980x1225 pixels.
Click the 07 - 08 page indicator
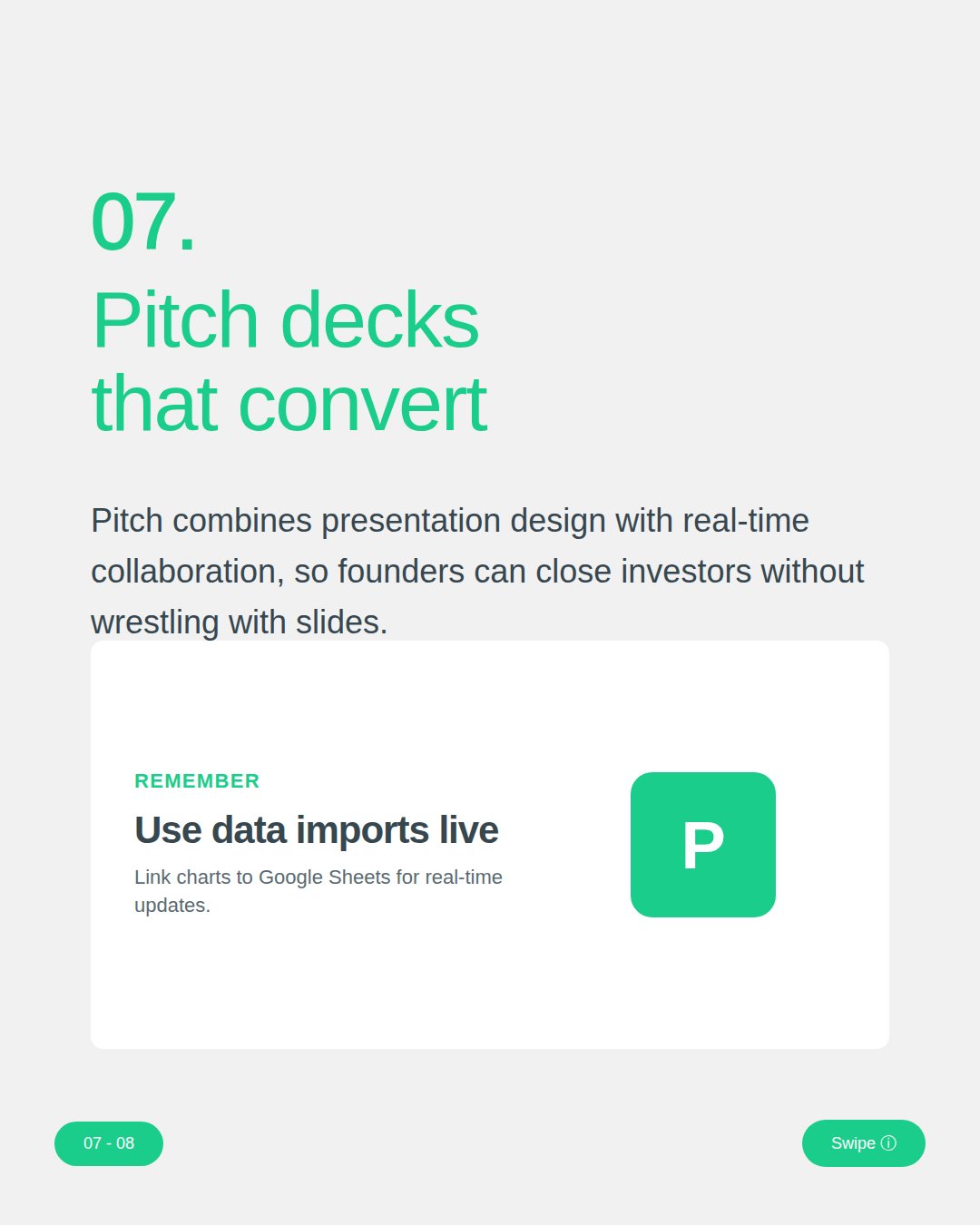click(109, 1143)
